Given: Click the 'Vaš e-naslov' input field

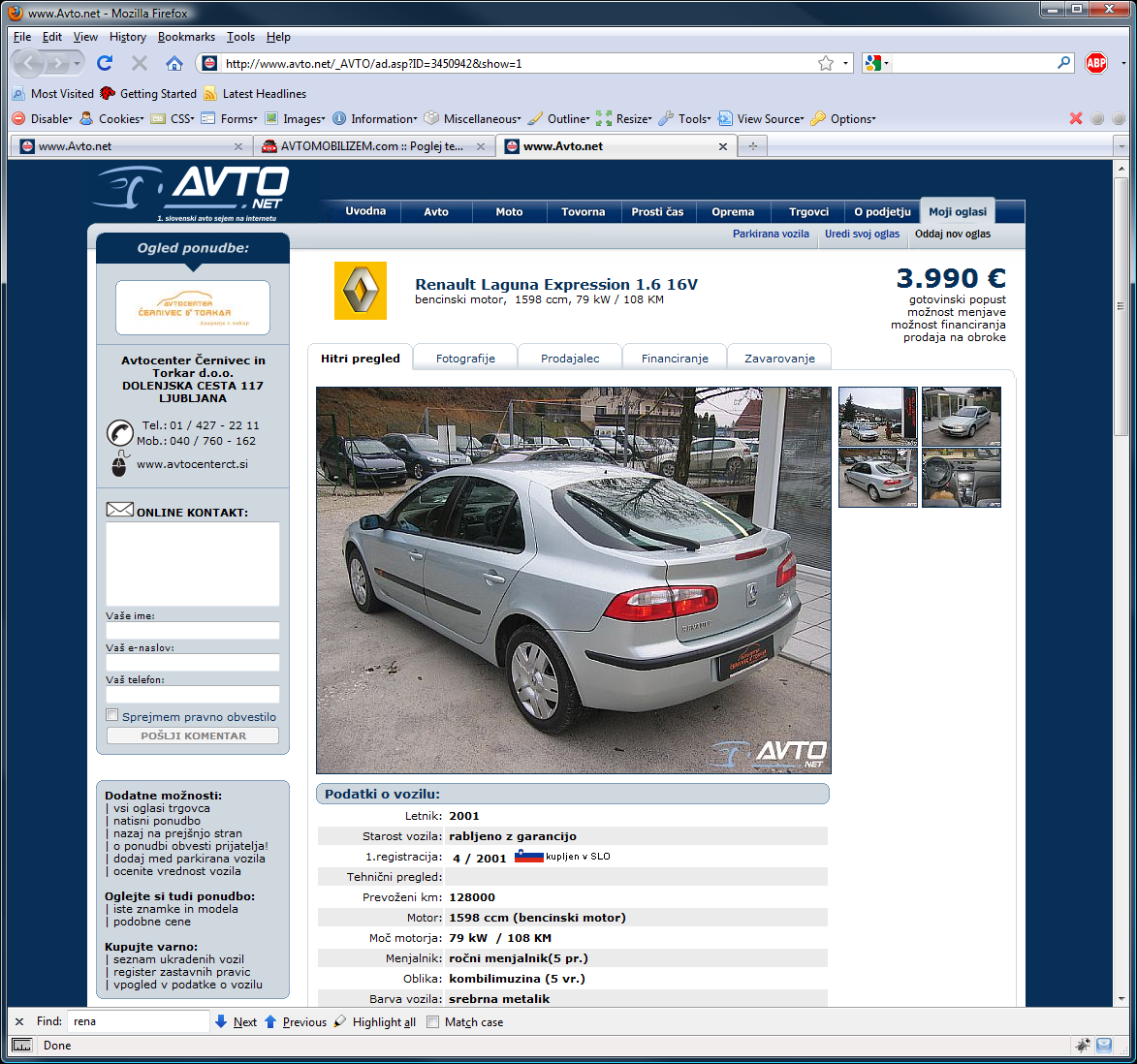Looking at the screenshot, I should [193, 663].
